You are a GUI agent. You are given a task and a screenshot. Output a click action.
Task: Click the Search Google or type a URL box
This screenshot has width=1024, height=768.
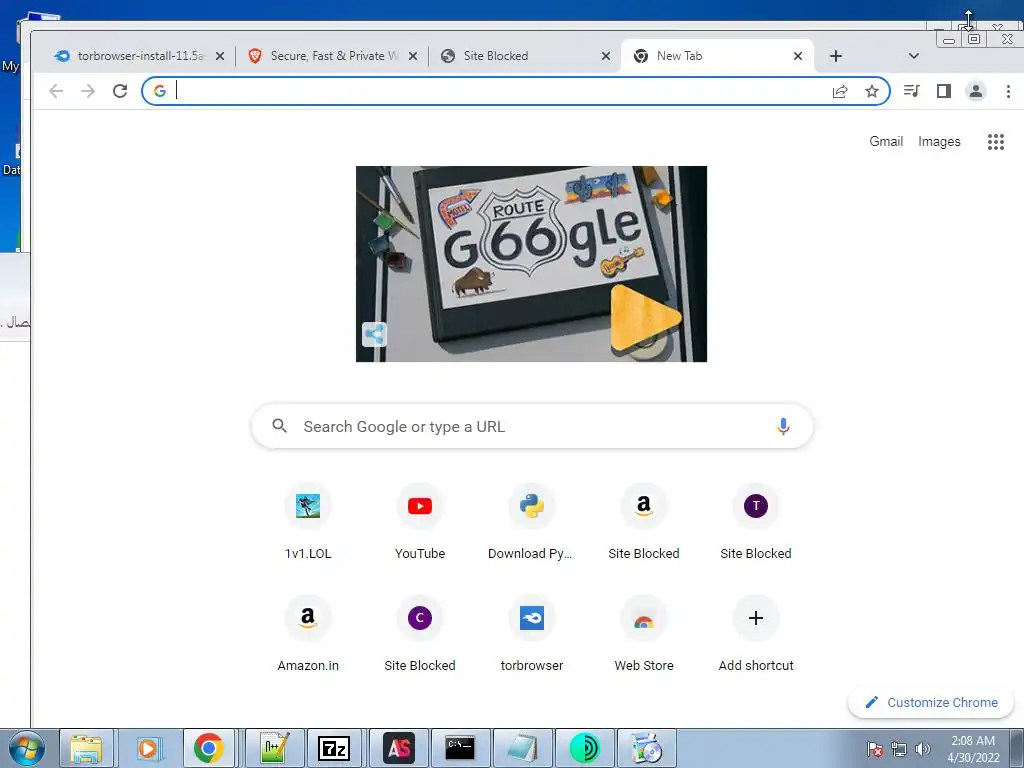(x=532, y=426)
